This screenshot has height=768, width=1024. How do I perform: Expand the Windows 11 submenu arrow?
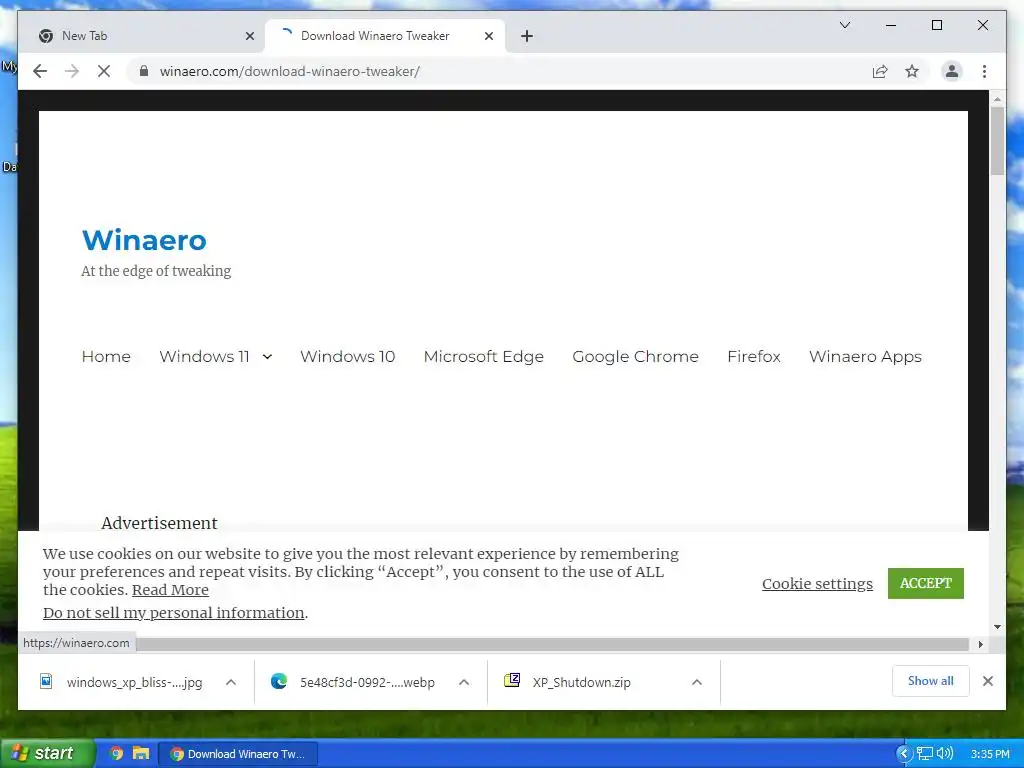(x=267, y=357)
